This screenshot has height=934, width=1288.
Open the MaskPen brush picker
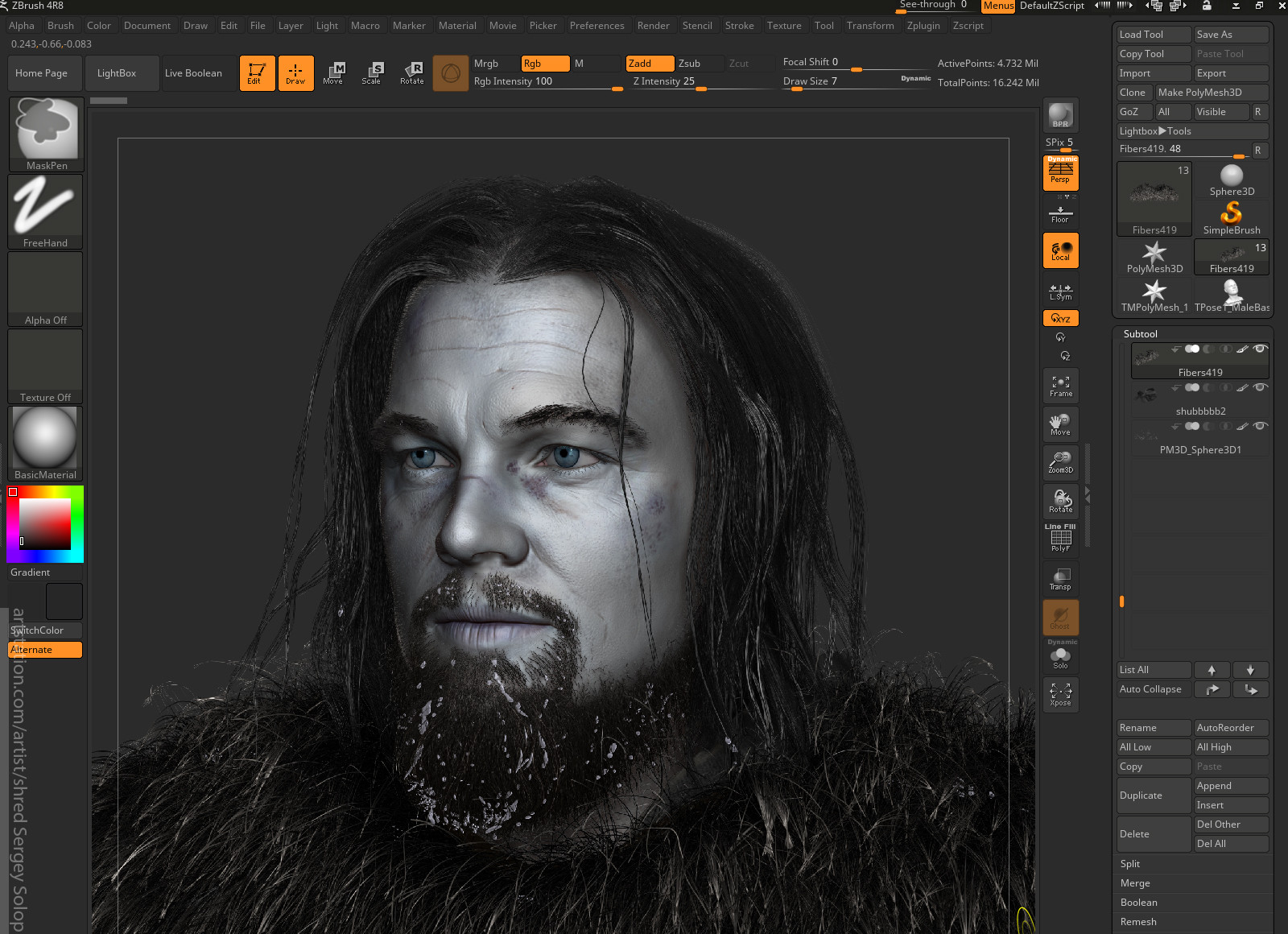tap(47, 134)
